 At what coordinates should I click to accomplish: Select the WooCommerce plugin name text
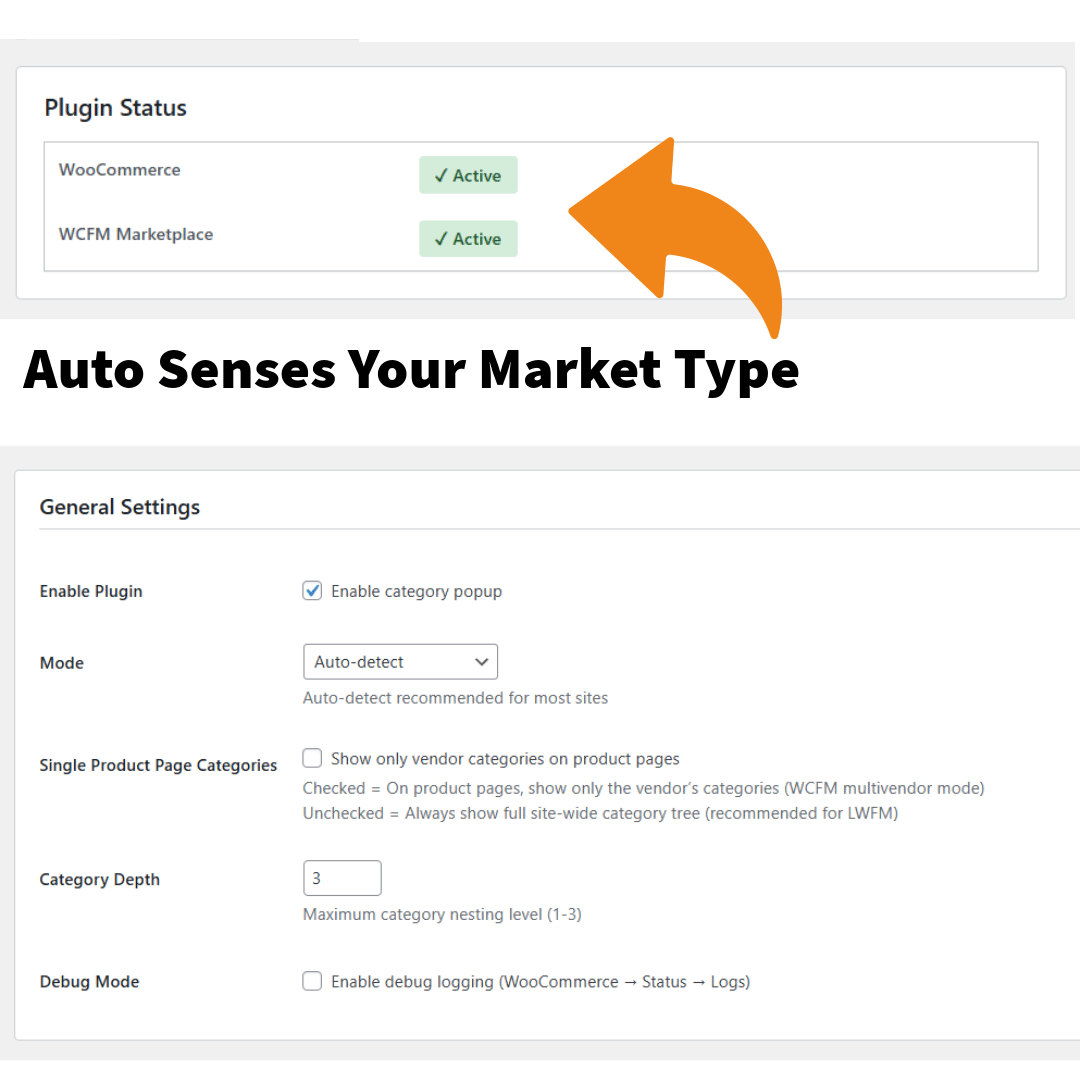[x=120, y=170]
